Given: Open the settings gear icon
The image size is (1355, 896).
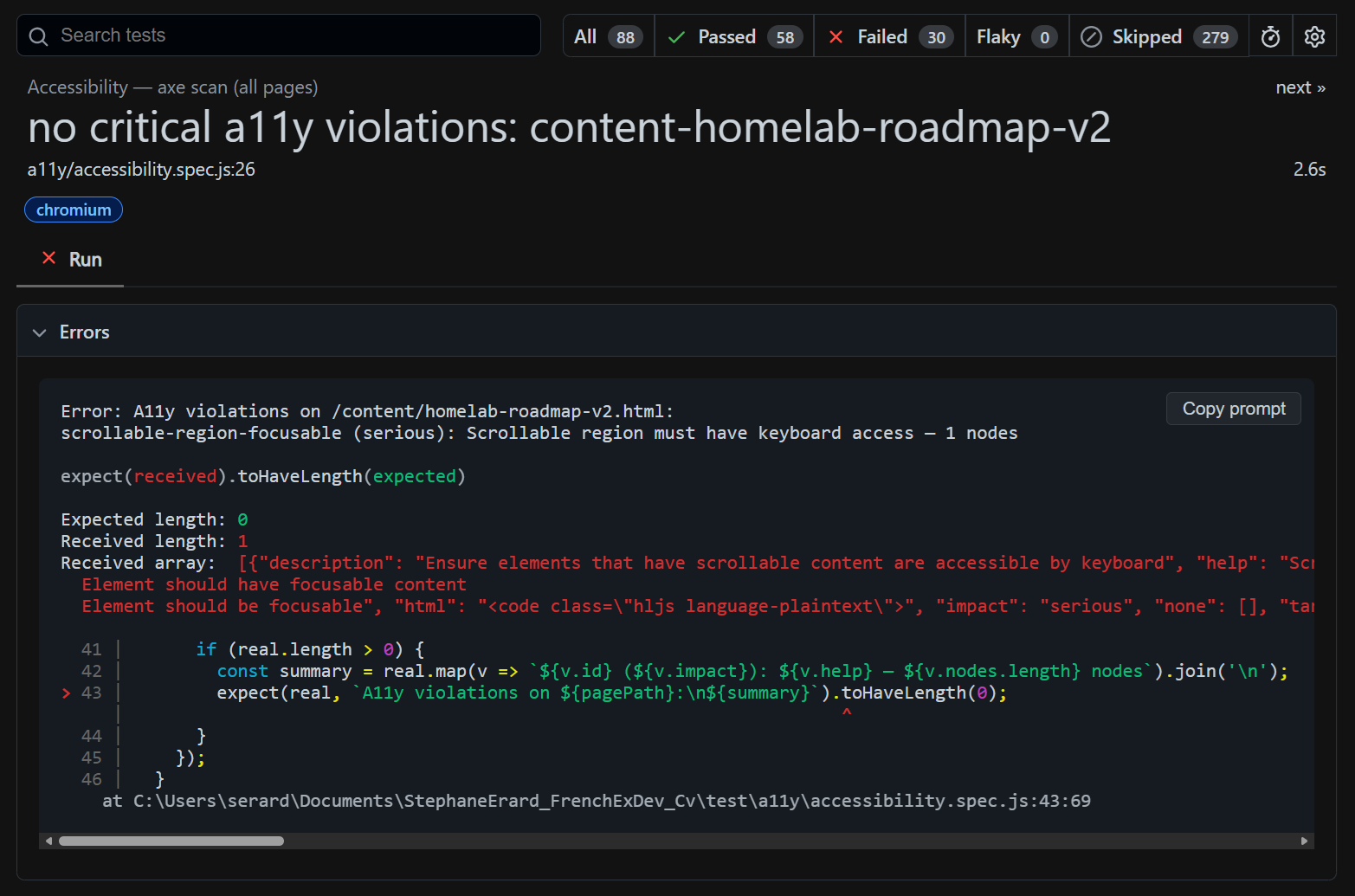Looking at the screenshot, I should [1314, 35].
